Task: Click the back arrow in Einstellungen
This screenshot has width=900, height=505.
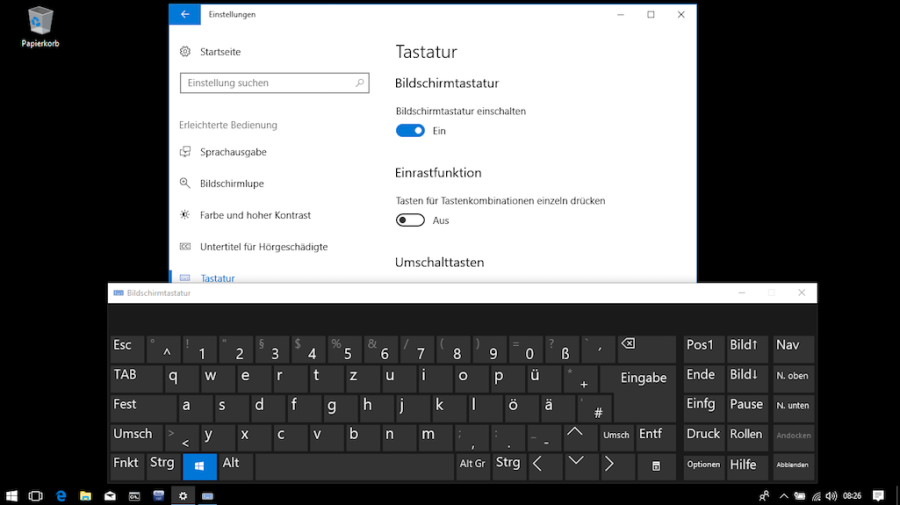Action: point(184,15)
